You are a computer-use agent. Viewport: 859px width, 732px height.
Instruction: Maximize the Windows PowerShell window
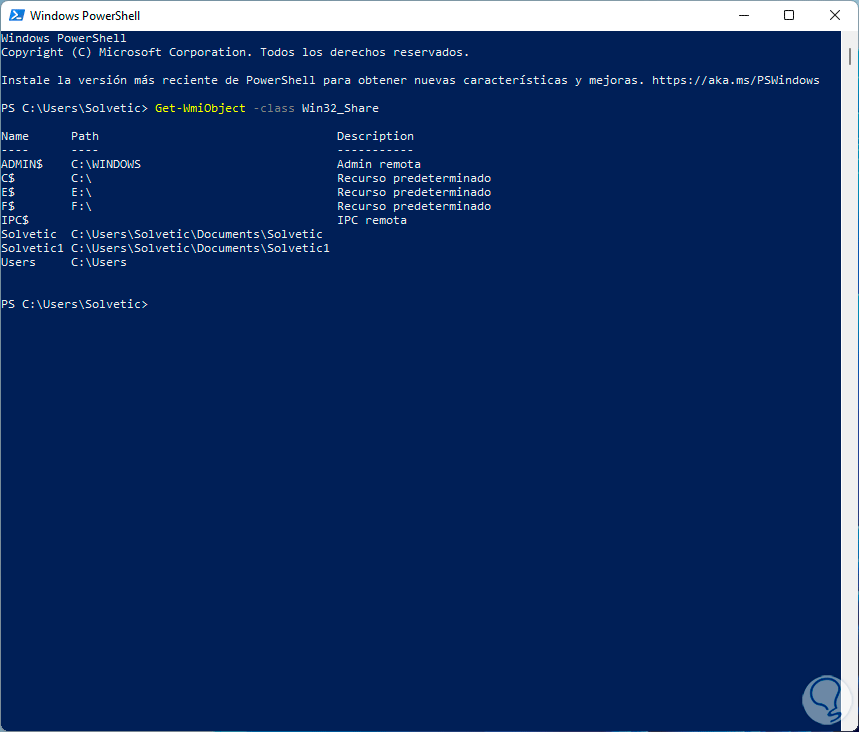(x=789, y=15)
